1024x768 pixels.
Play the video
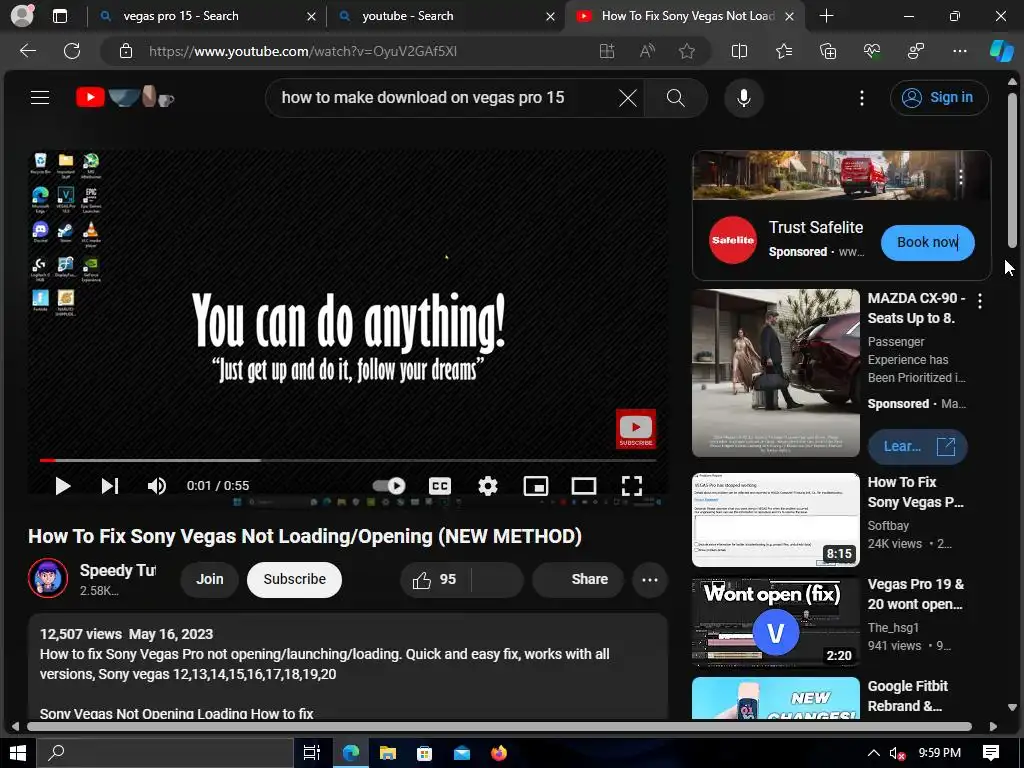coord(62,485)
